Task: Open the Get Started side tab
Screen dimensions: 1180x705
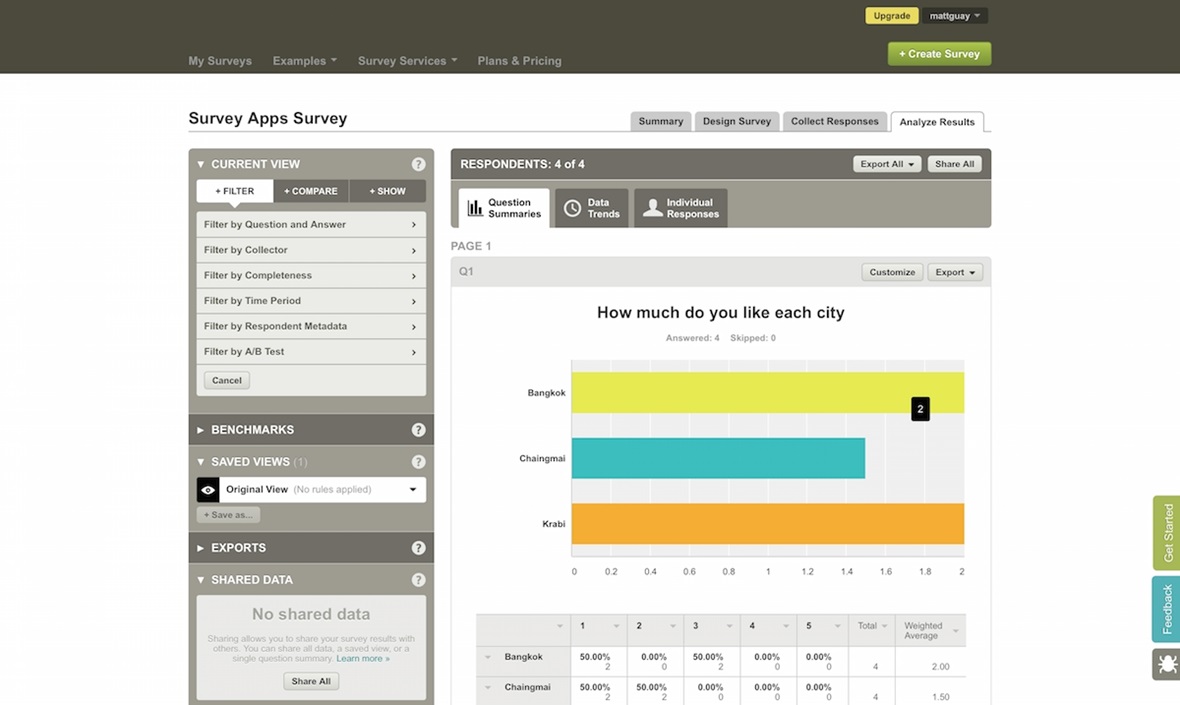Action: coord(1166,533)
